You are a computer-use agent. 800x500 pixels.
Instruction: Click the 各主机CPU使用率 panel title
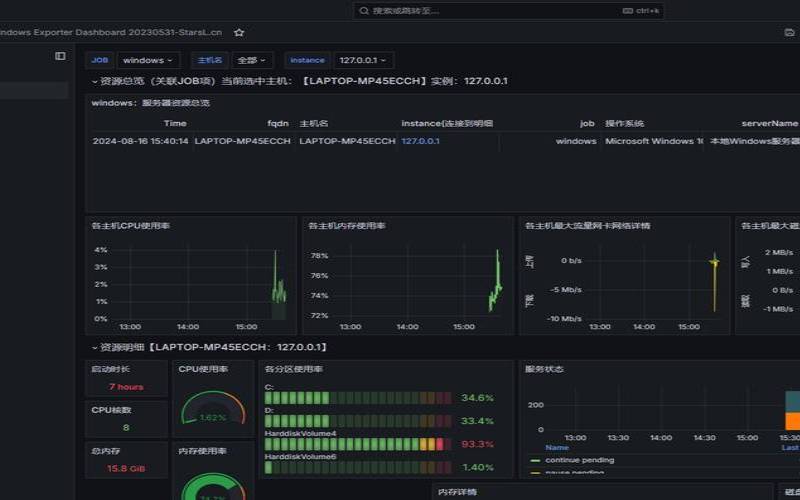coord(131,226)
